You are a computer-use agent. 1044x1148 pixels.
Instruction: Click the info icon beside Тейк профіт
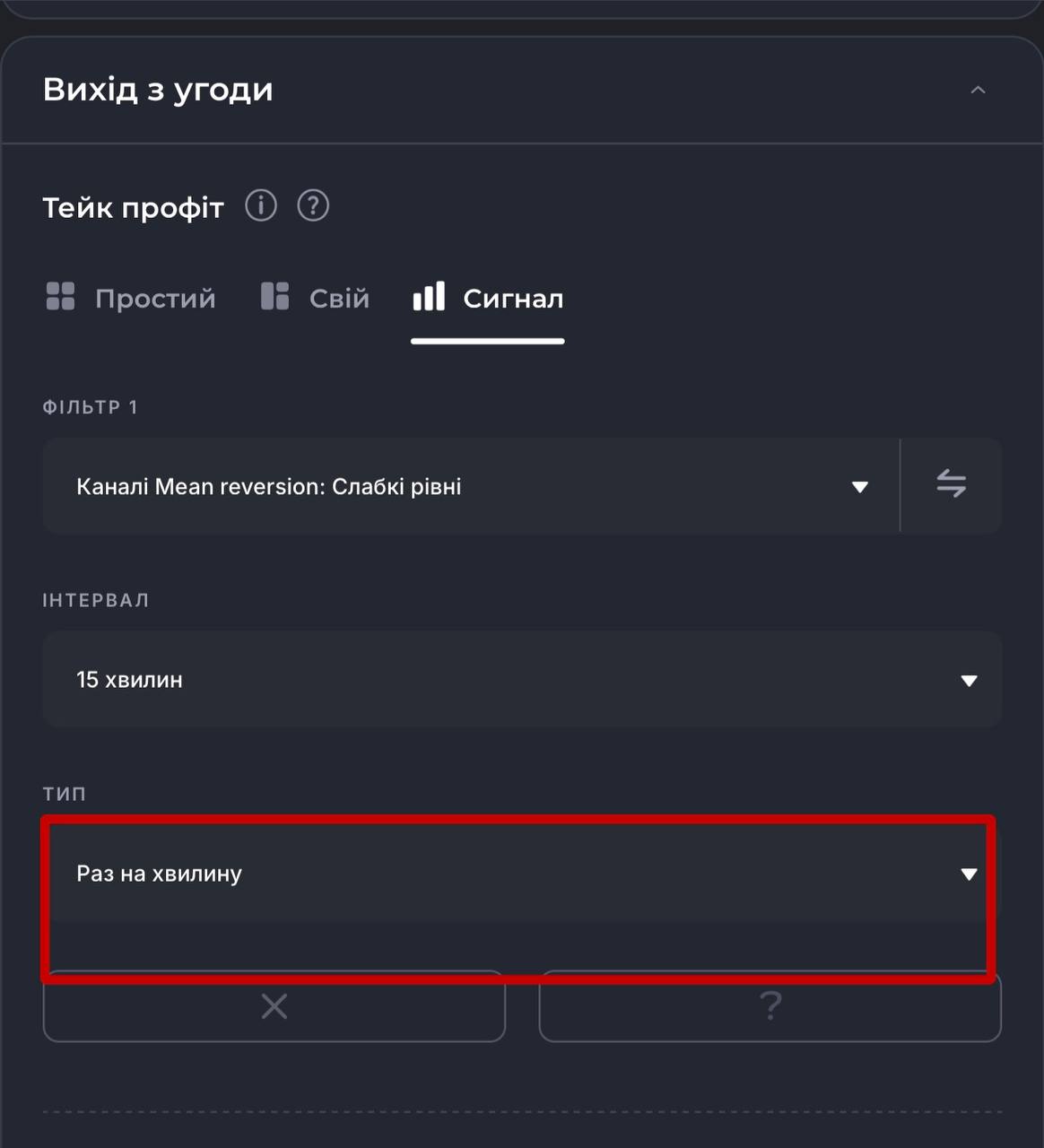coord(261,206)
